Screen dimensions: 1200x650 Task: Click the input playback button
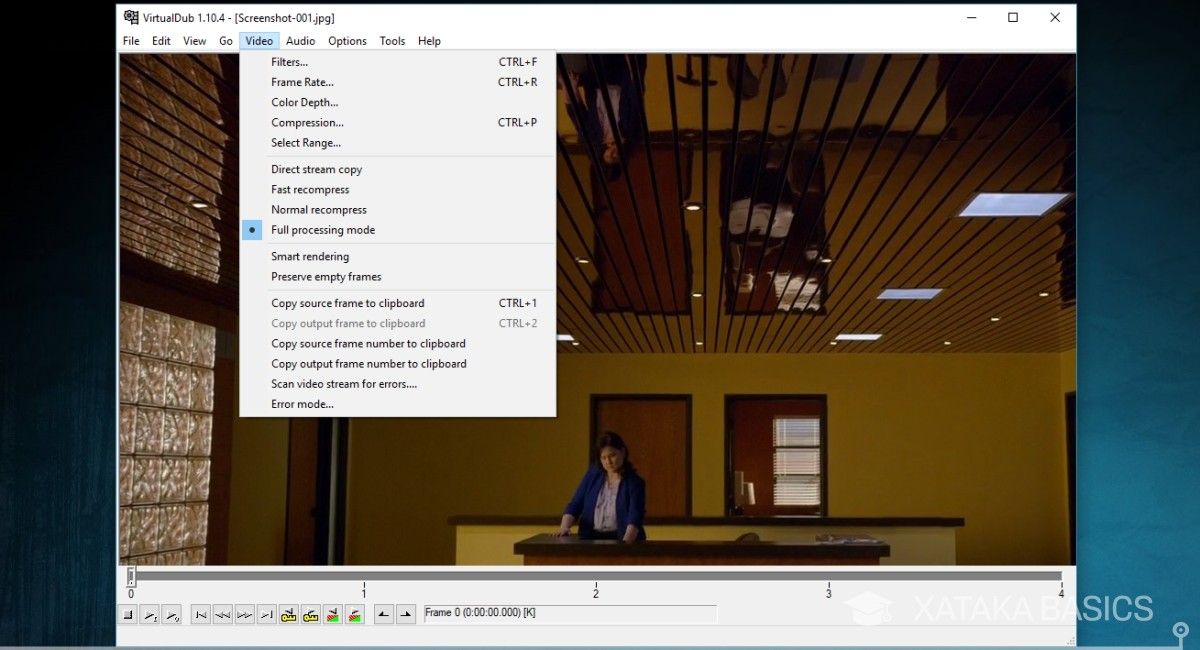[x=150, y=614]
